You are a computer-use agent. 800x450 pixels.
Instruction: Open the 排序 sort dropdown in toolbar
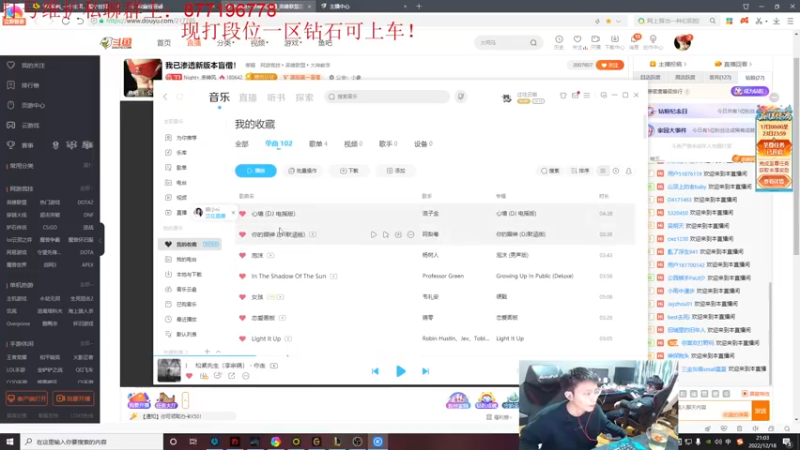(580, 171)
